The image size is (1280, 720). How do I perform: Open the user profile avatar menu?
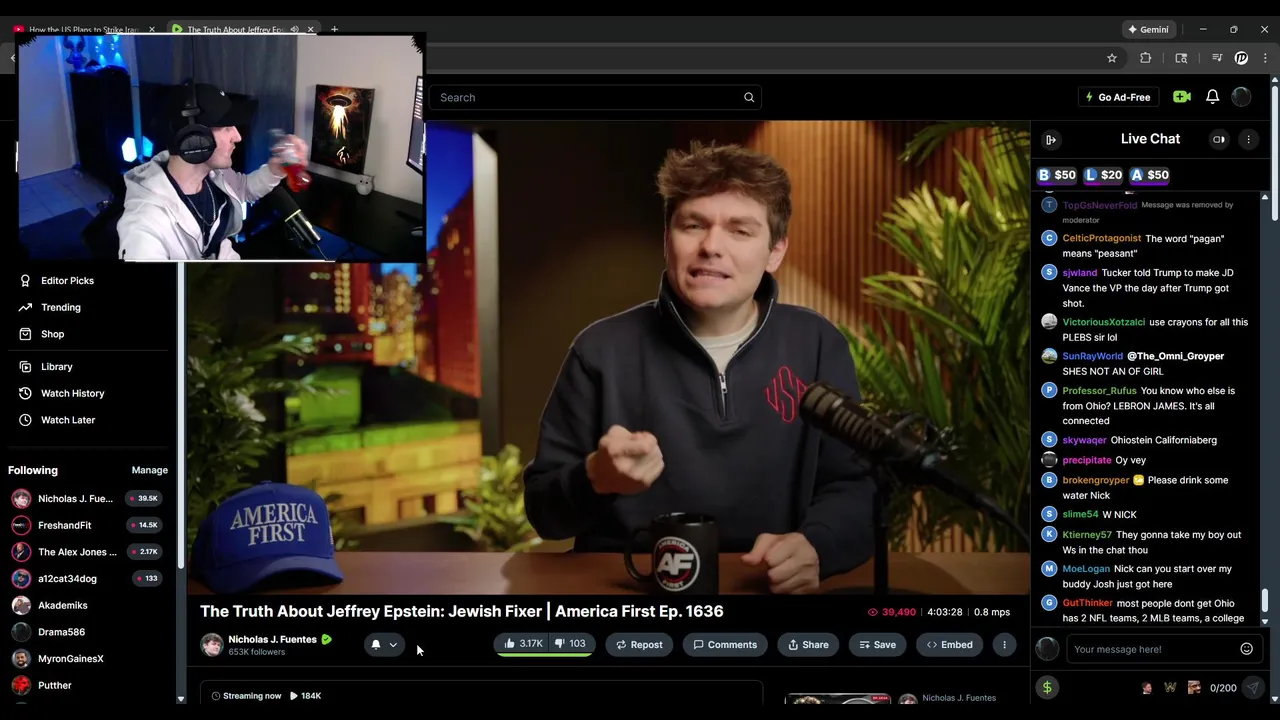pos(1241,97)
